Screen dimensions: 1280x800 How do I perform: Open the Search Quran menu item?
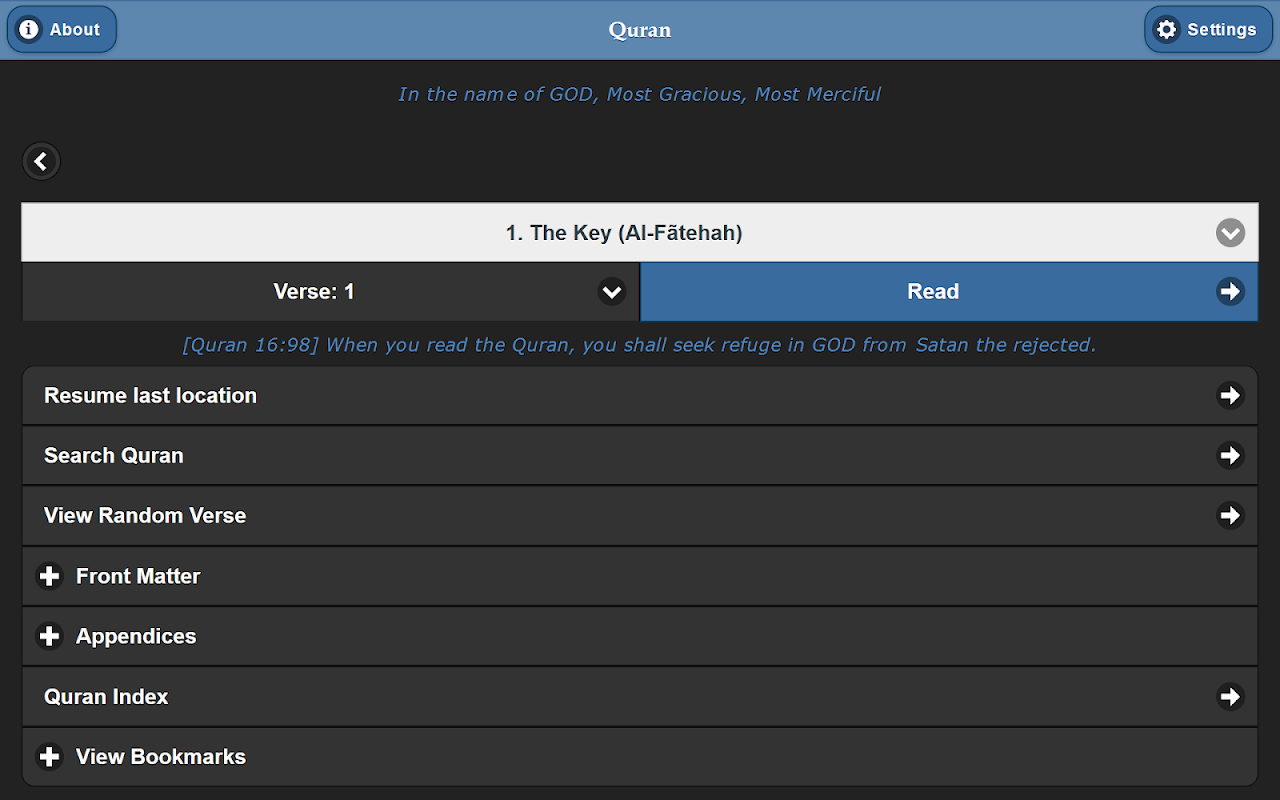[x=114, y=455]
